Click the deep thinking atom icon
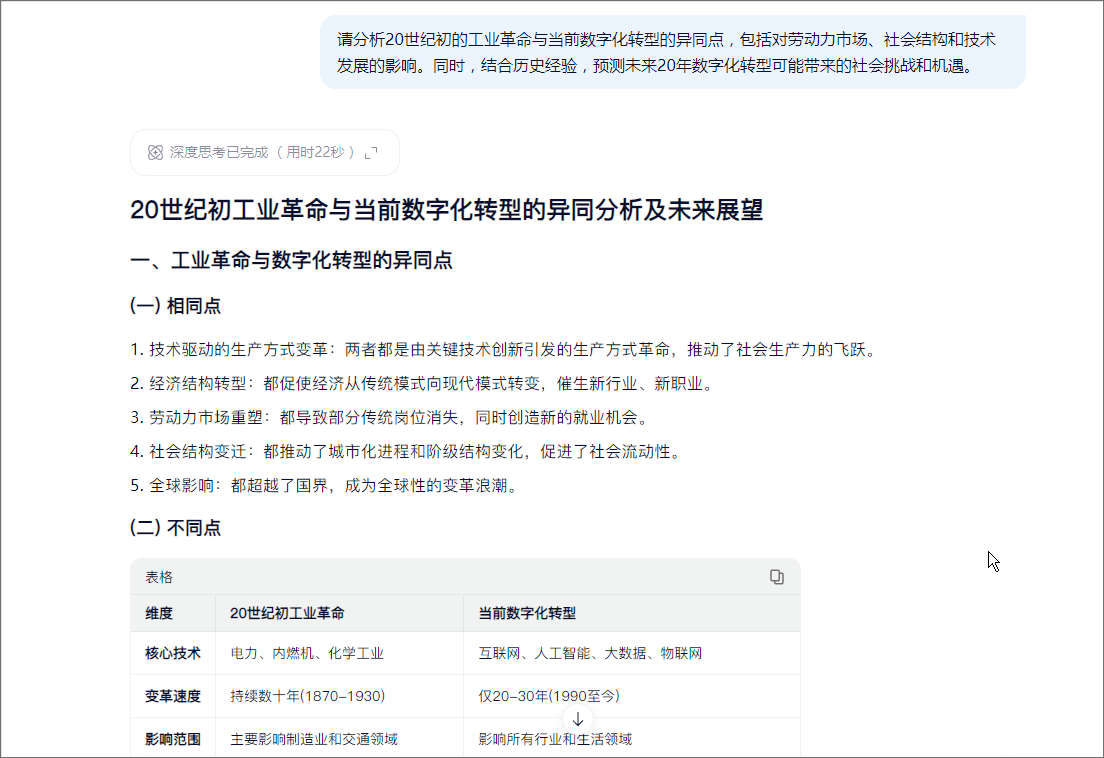The height and width of the screenshot is (758, 1104). tap(155, 153)
